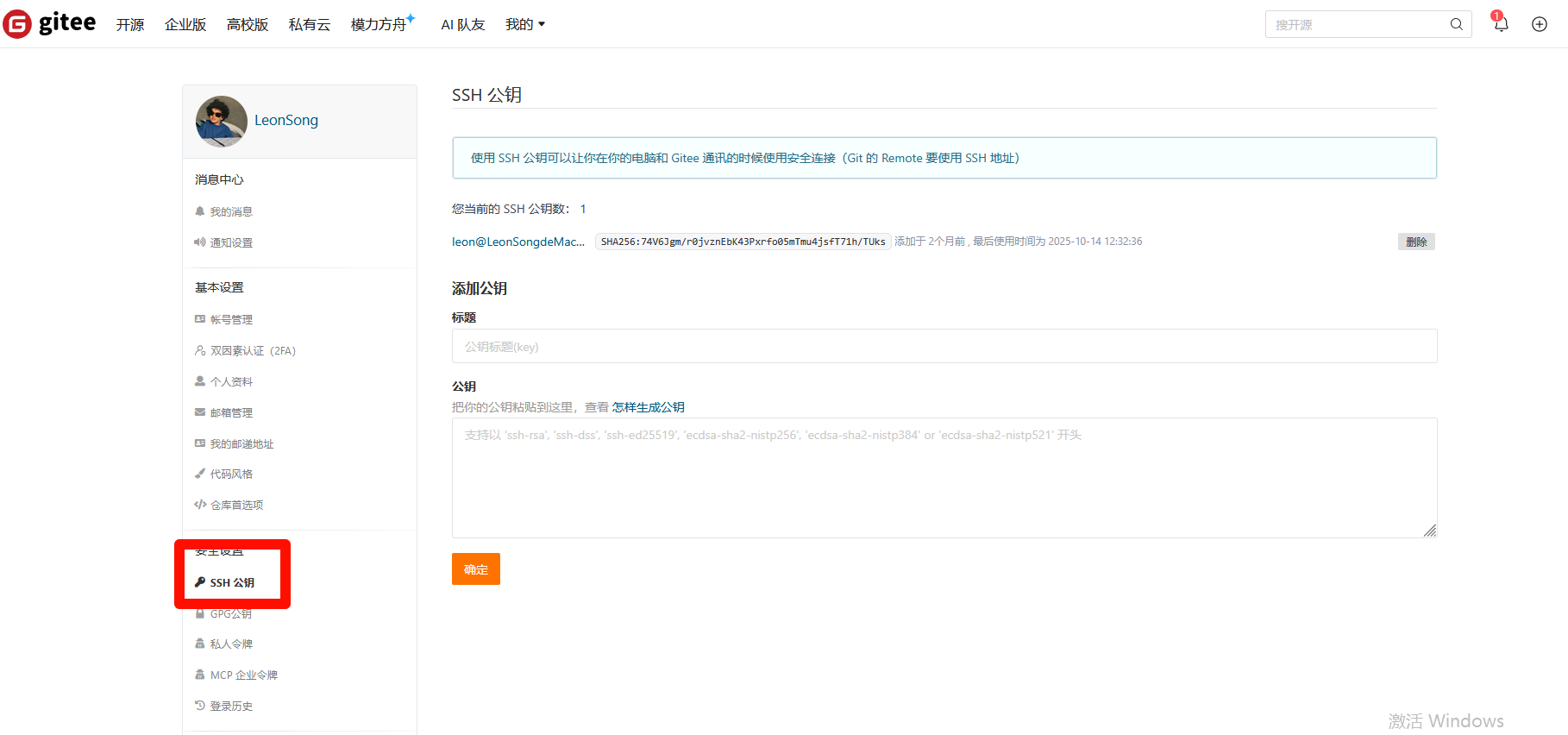Click the sparkle icon on 模力方舟
1568x735 pixels.
pyautogui.click(x=411, y=18)
